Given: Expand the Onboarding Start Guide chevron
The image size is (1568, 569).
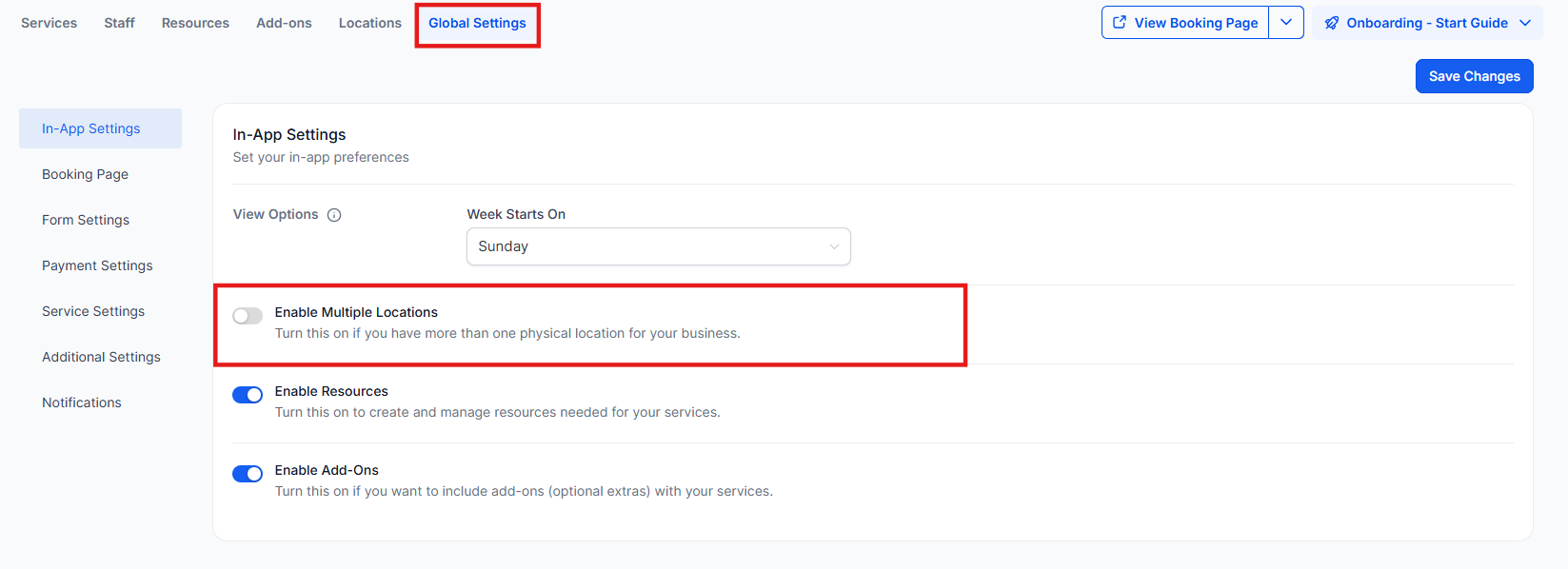Looking at the screenshot, I should point(1525,23).
